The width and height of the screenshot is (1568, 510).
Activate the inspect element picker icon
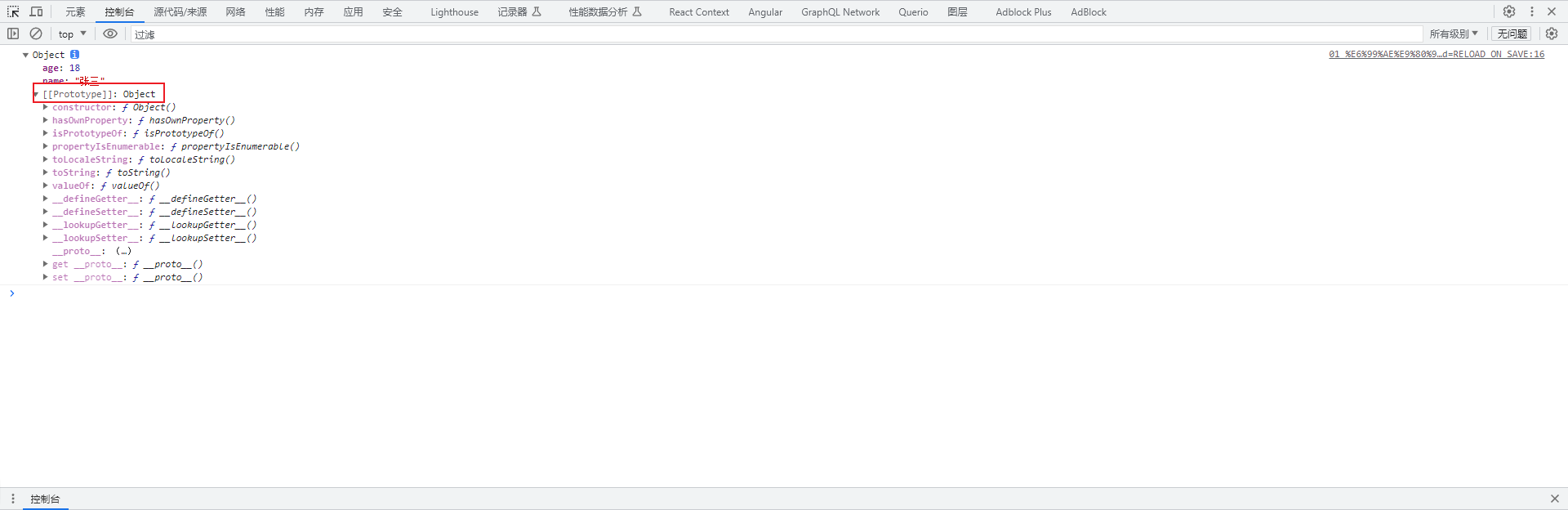(x=13, y=11)
